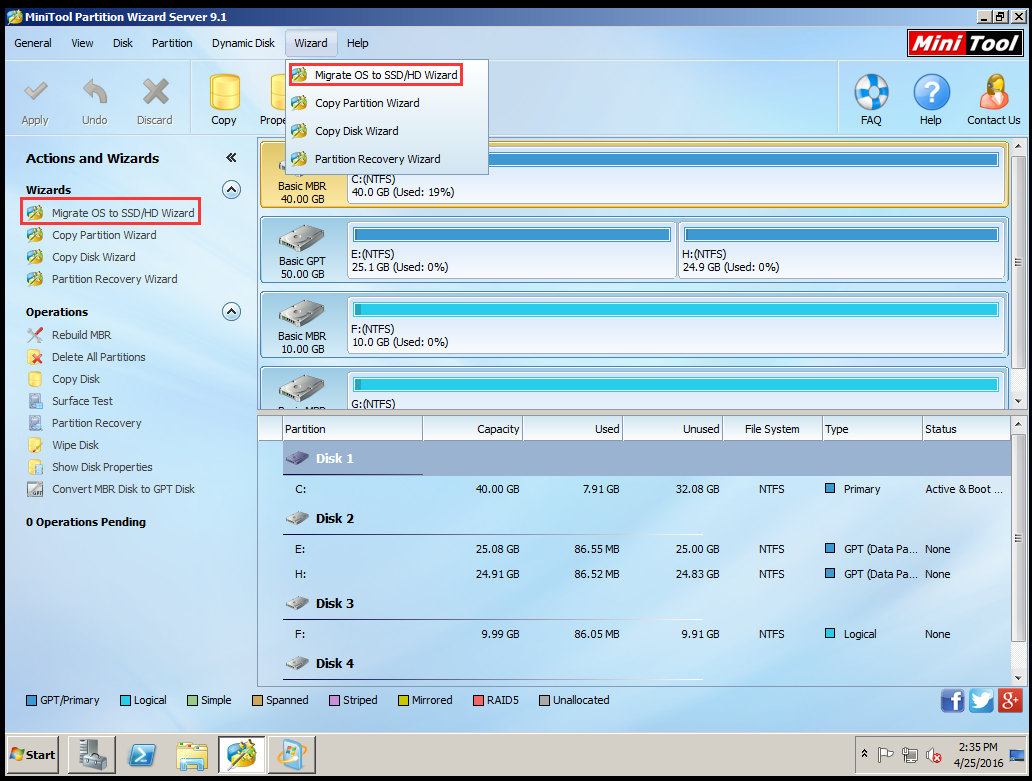Open Server Manager taskbar icon
Image resolution: width=1032 pixels, height=781 pixels.
click(x=93, y=755)
